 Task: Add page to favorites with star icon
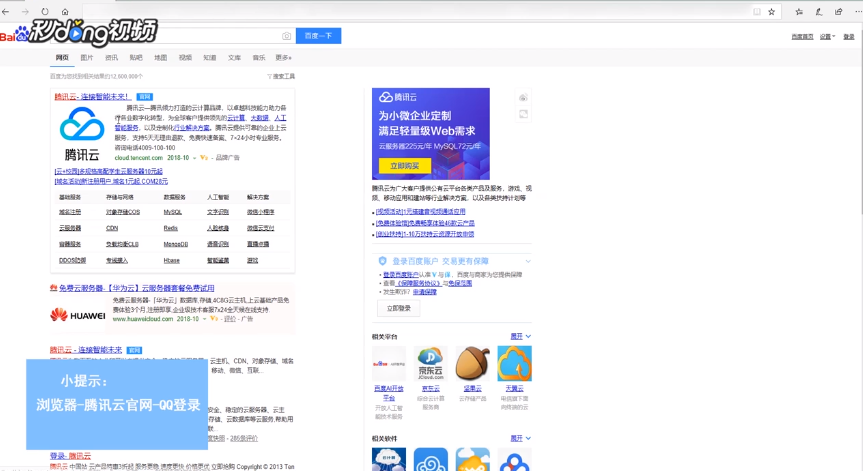(772, 12)
